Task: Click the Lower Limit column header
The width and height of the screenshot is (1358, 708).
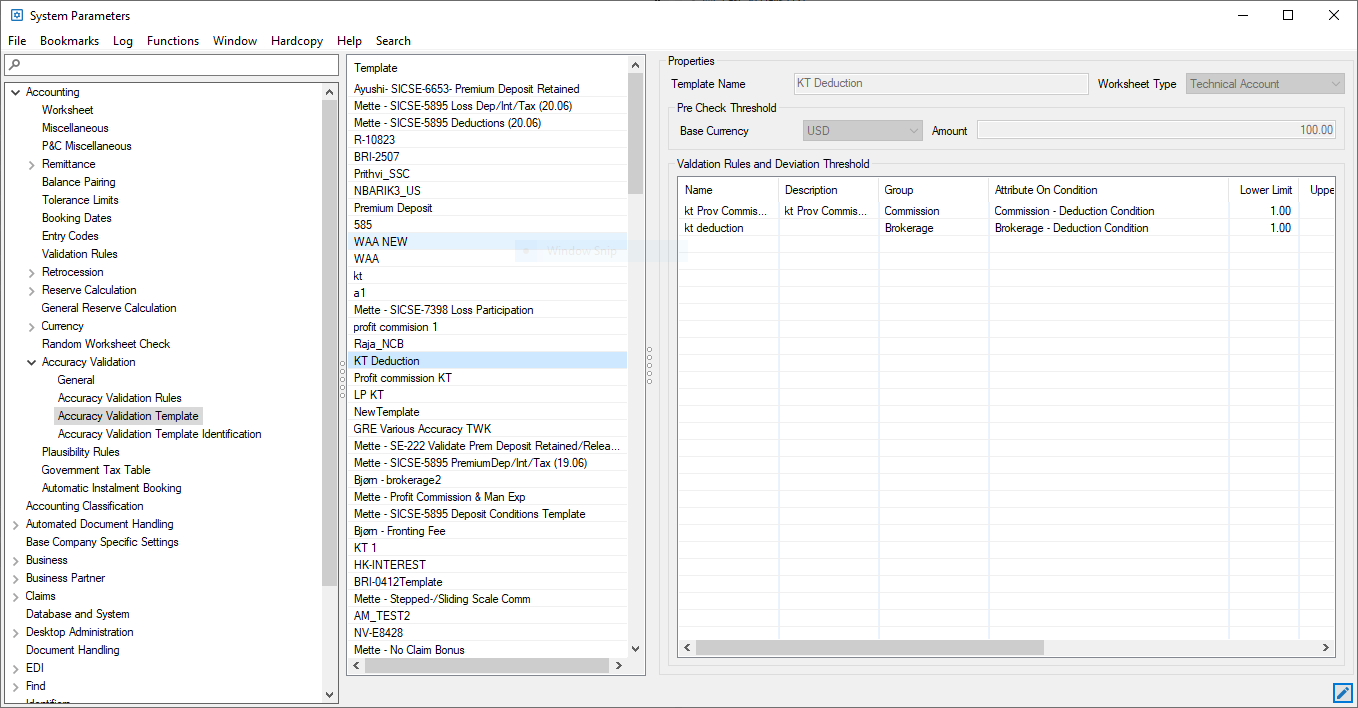Action: coord(1265,190)
